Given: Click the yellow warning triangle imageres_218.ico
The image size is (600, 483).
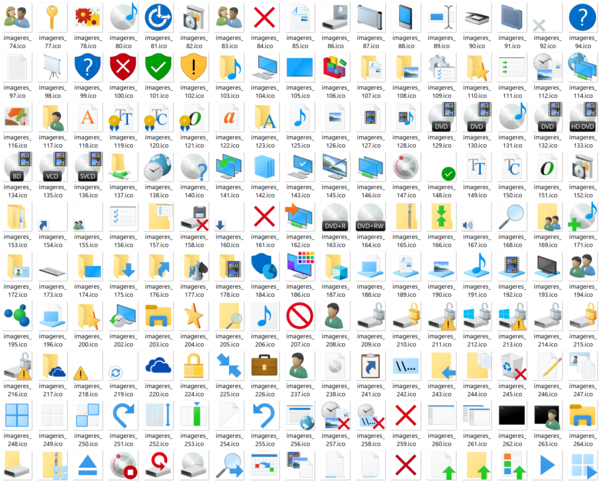Looking at the screenshot, I should (80, 372).
